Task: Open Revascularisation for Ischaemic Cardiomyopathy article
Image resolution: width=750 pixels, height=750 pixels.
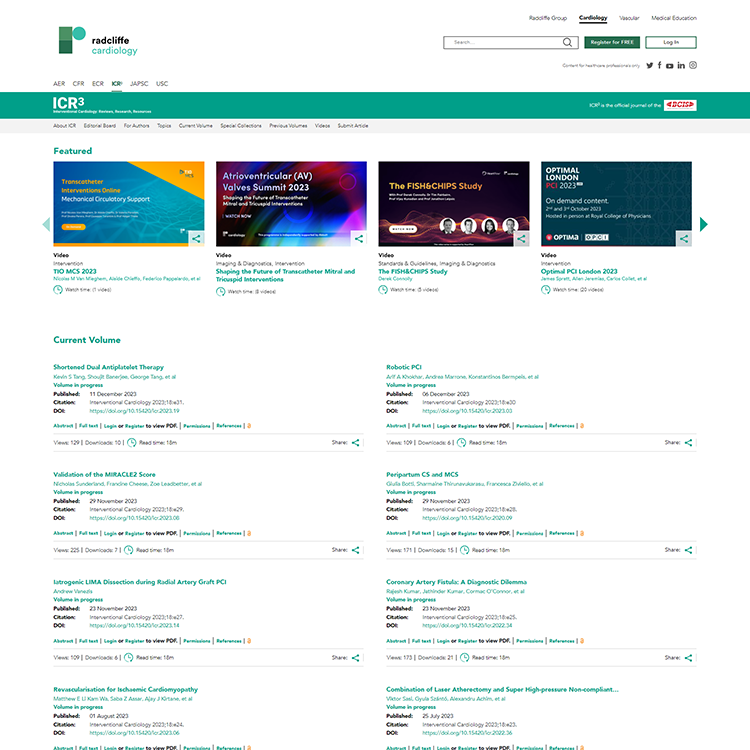Action: (125, 689)
